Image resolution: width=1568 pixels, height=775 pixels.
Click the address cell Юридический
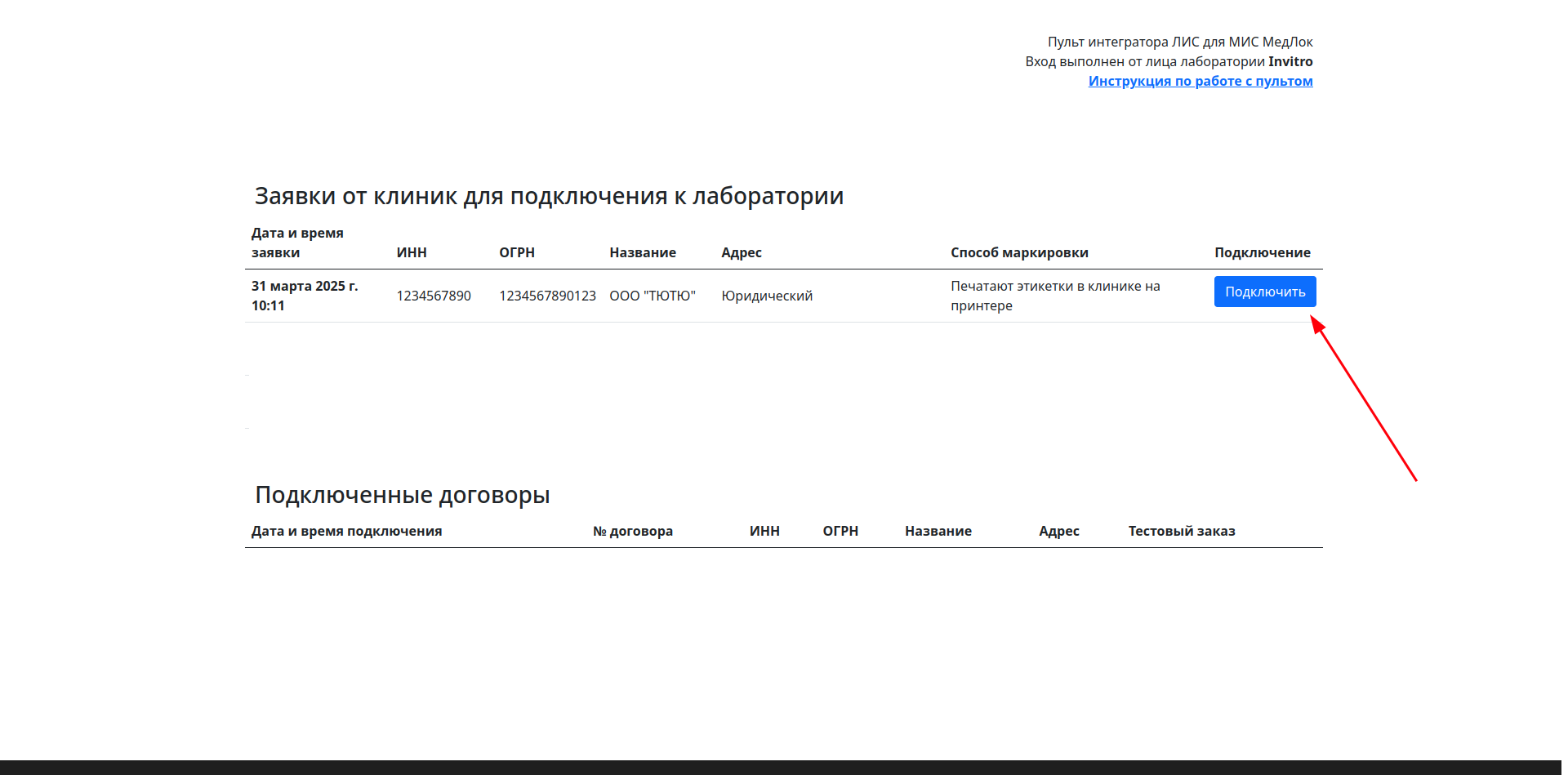767,296
